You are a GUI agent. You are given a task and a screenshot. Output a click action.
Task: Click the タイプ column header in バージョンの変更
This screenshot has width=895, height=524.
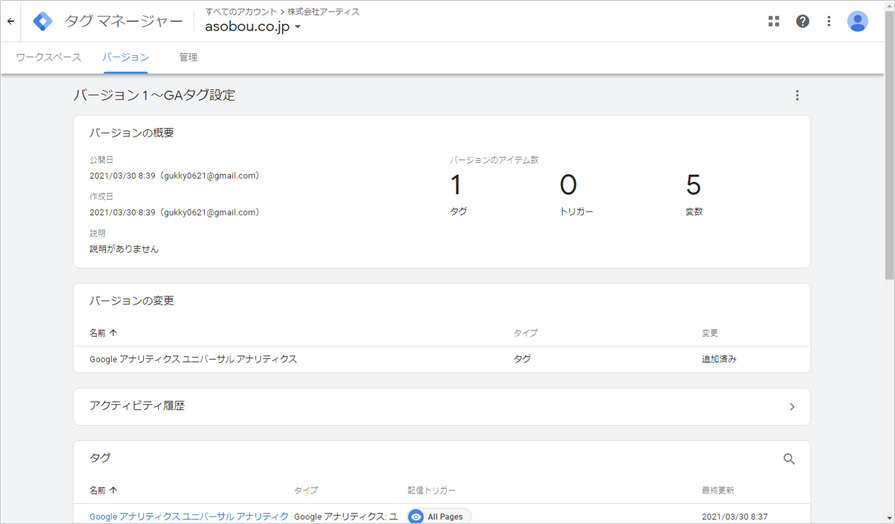pos(525,333)
